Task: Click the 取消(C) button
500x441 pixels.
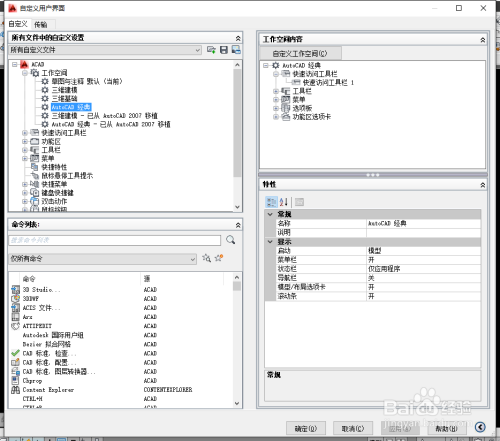Action: tap(353, 428)
